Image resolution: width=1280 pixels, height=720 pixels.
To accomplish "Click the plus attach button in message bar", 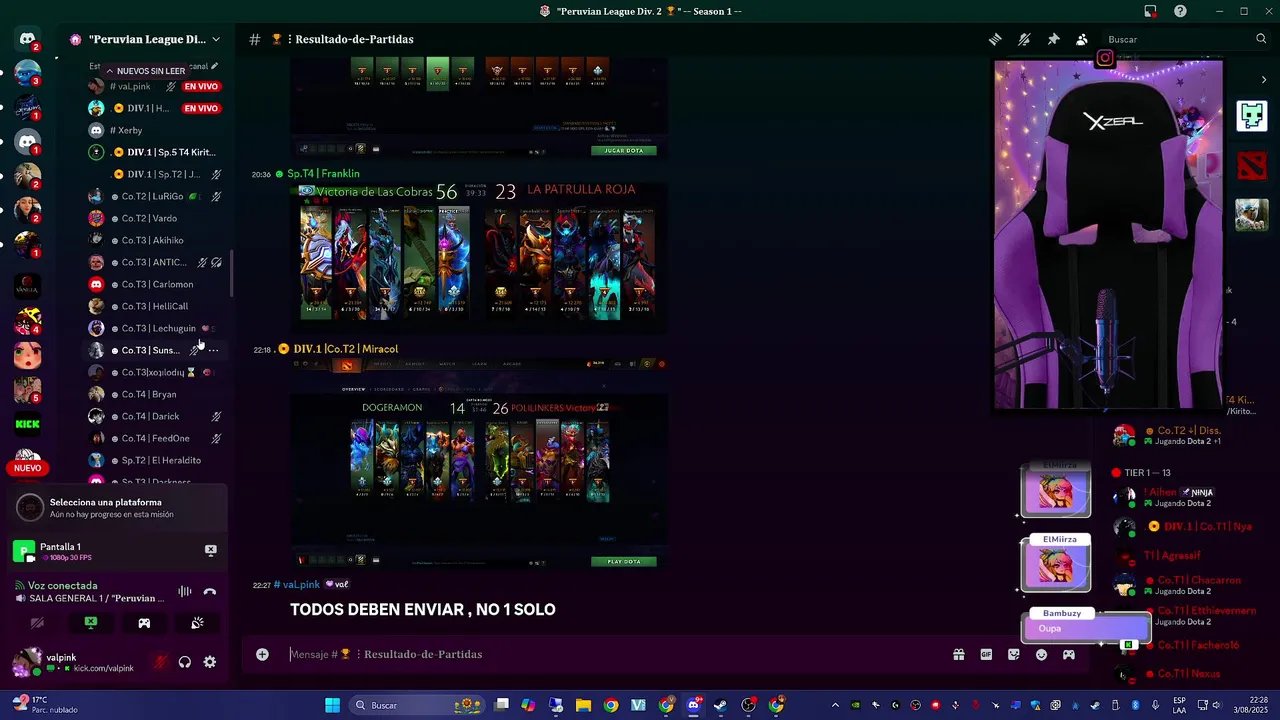I will point(262,654).
